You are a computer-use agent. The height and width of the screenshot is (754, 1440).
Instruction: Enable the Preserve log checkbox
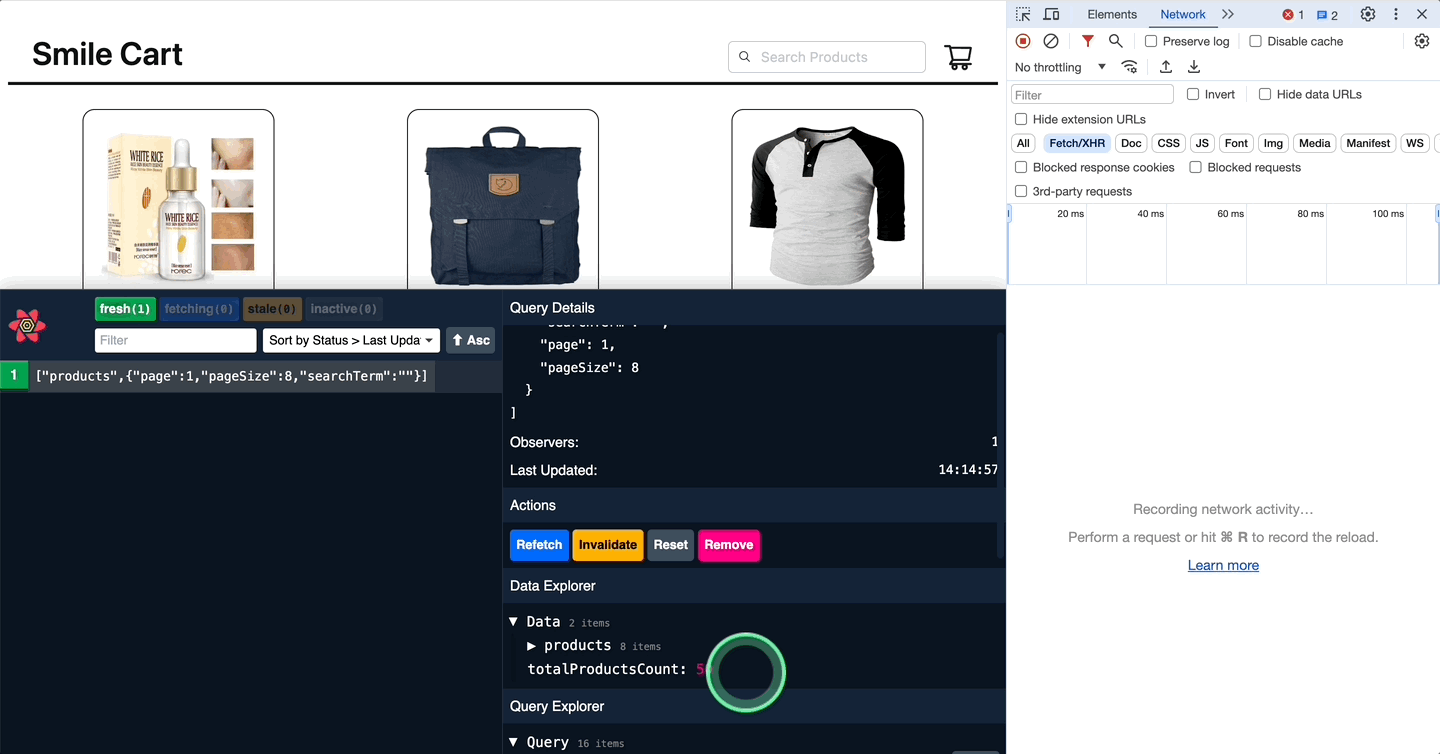pos(1151,41)
